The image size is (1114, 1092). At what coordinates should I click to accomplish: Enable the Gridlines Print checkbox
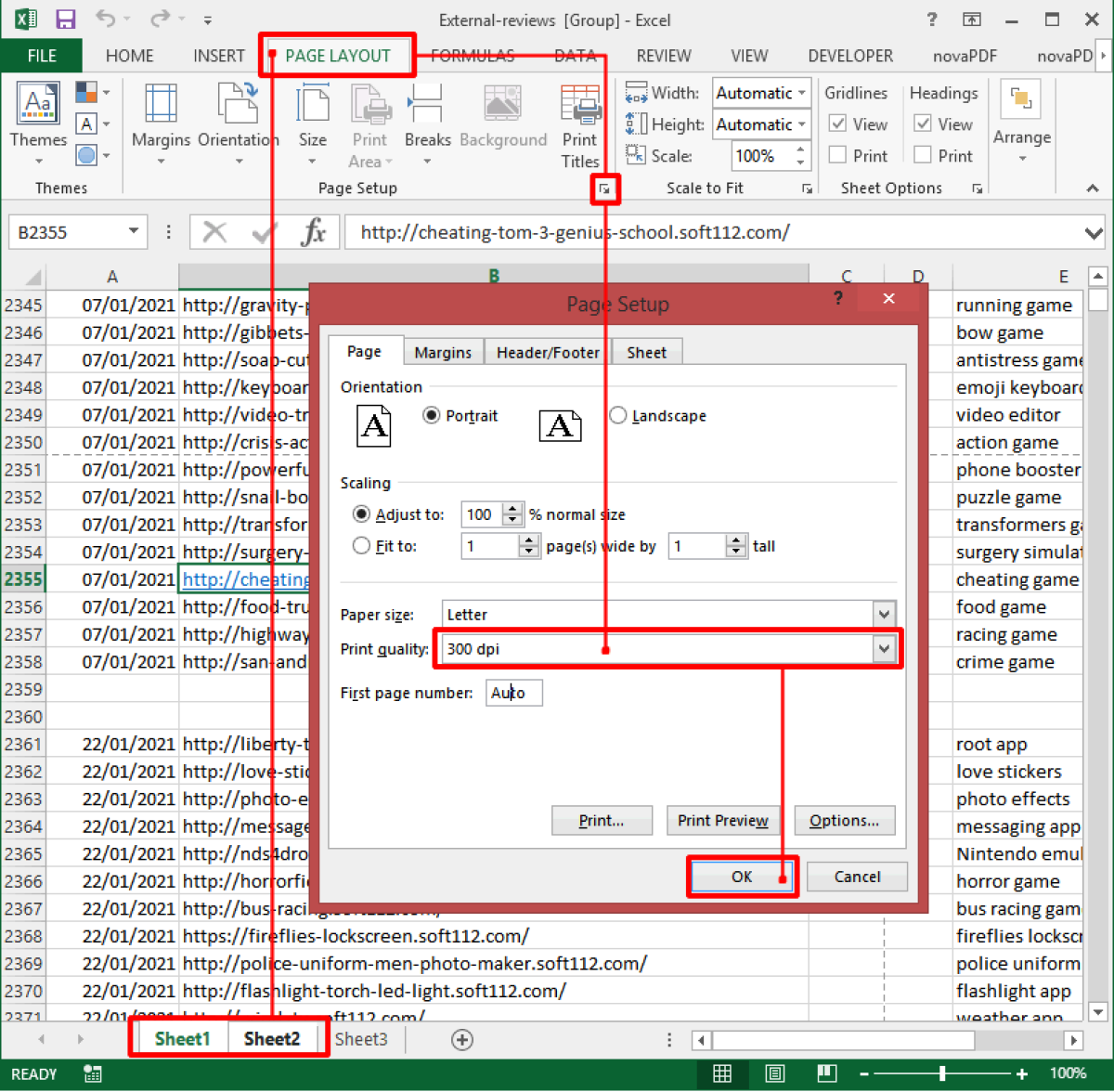(837, 155)
